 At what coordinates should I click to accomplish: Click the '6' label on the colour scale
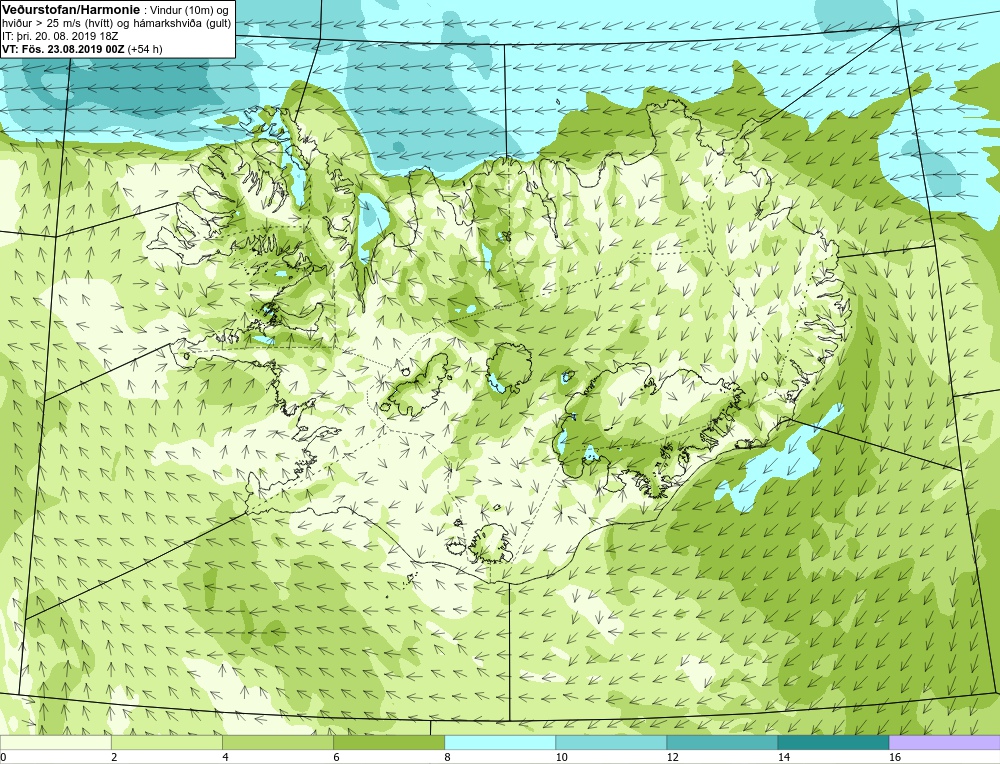[x=336, y=758]
